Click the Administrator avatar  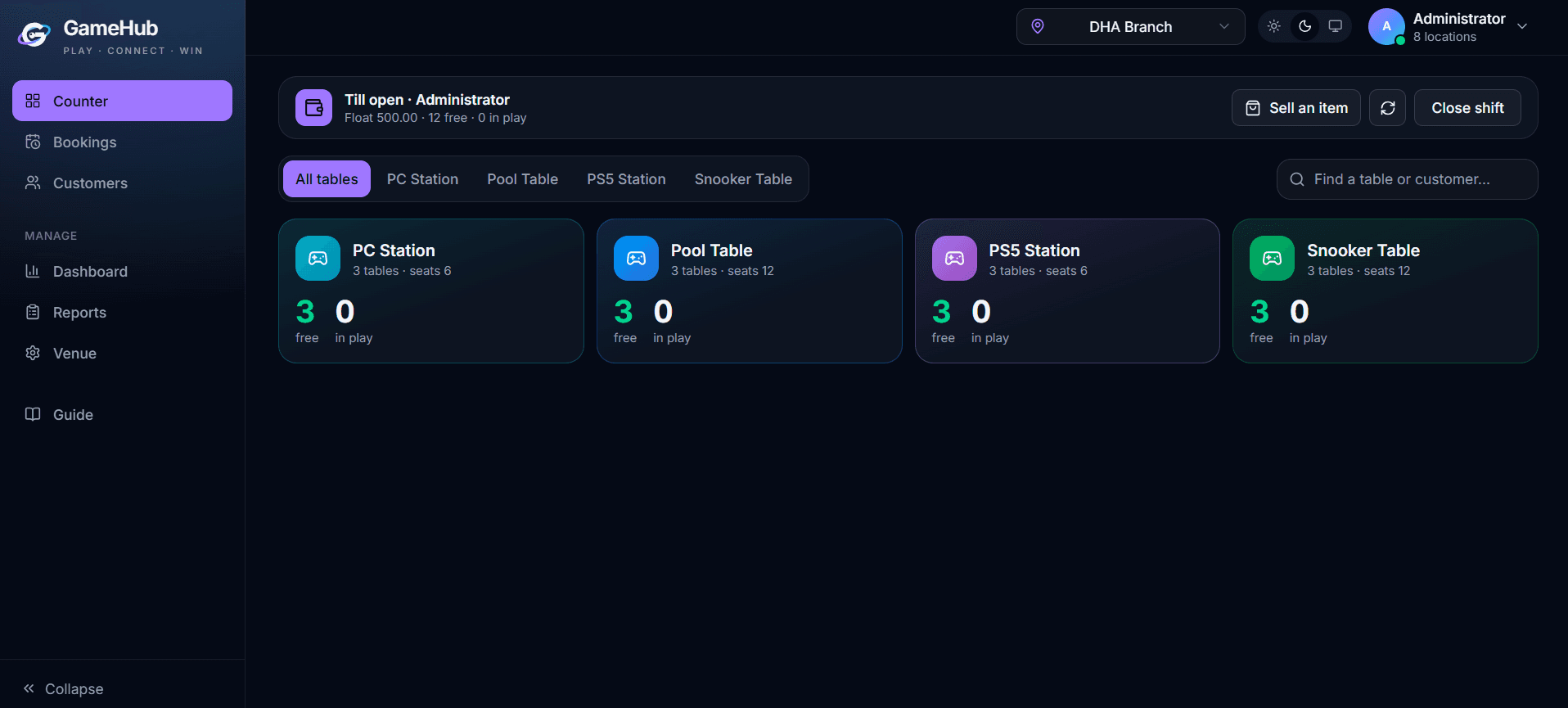tap(1386, 27)
